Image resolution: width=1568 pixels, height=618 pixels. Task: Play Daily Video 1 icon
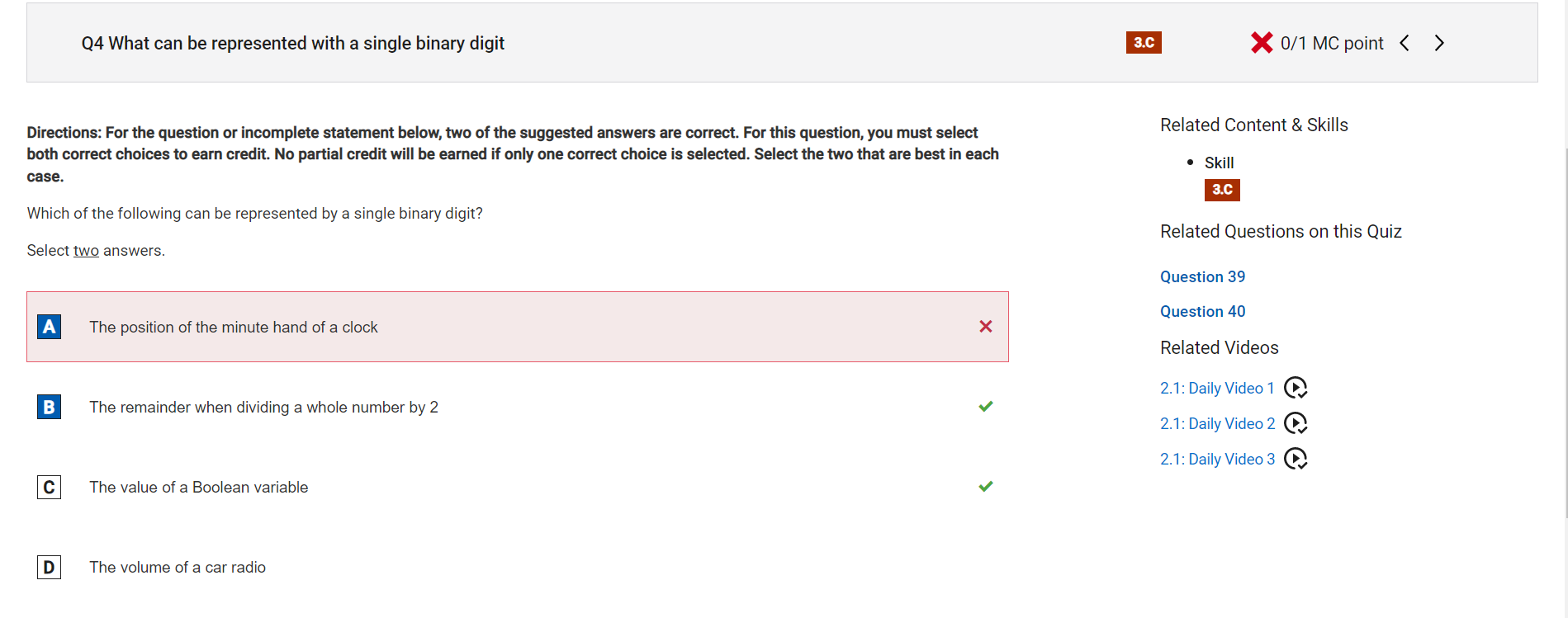coord(1296,388)
